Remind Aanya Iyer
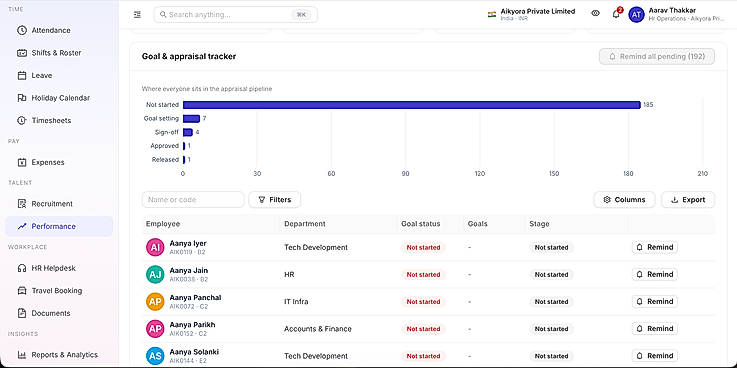 (654, 247)
